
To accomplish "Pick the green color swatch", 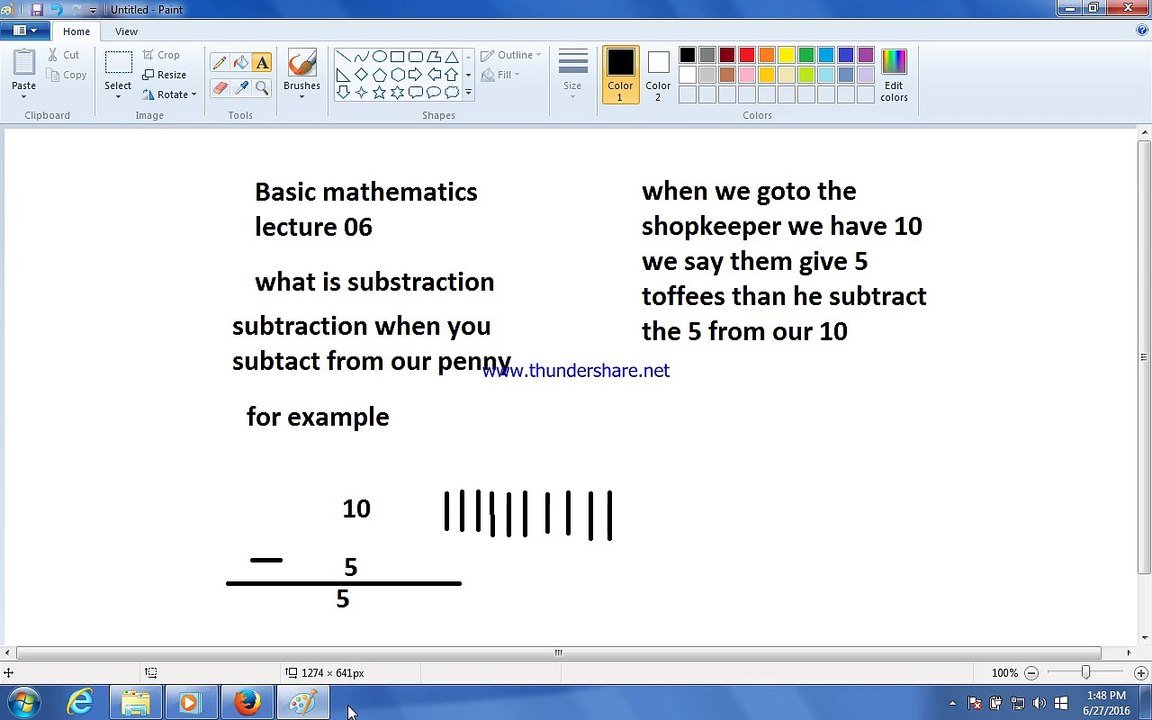I will (807, 55).
